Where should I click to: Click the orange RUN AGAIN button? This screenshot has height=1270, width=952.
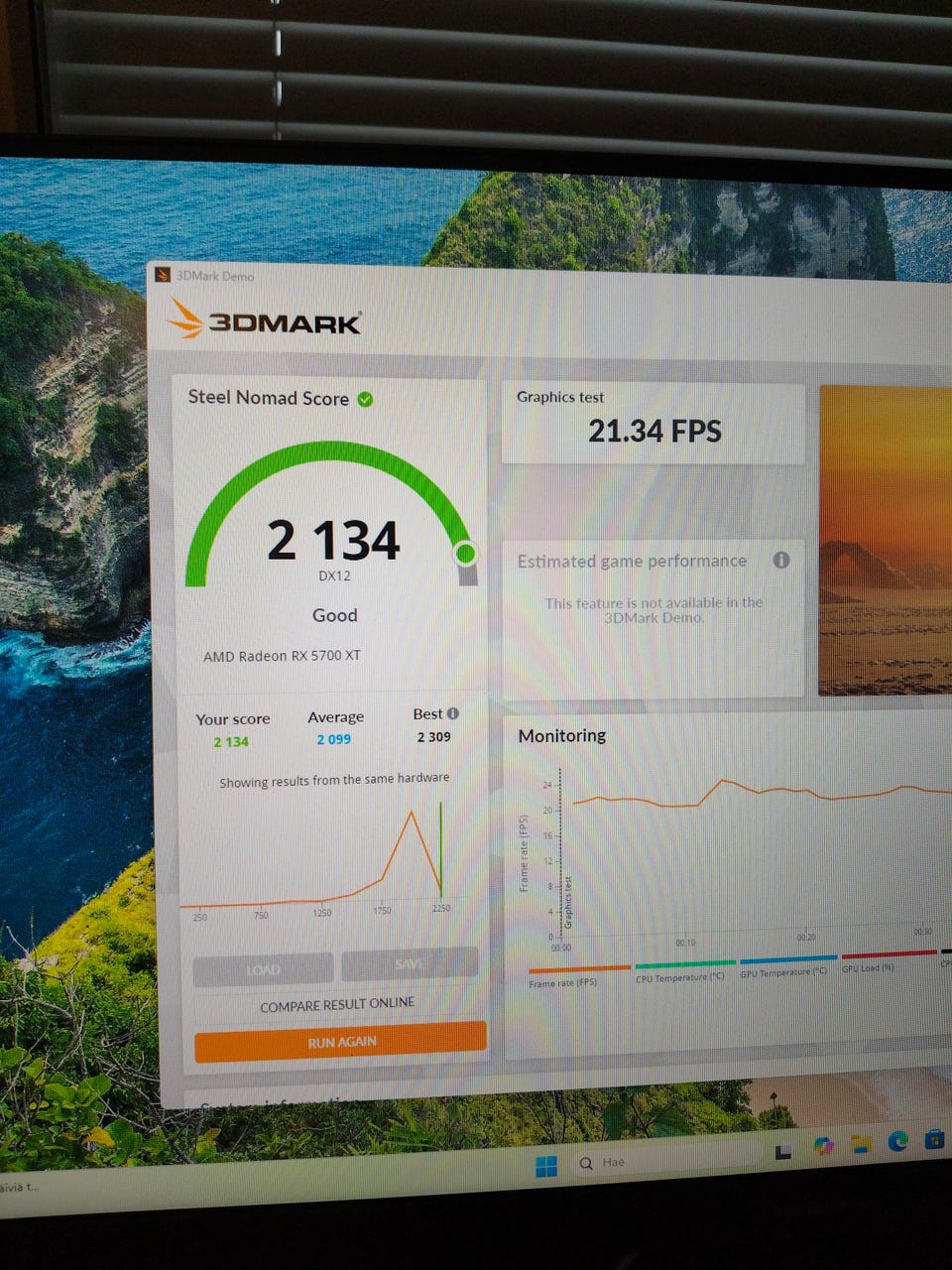click(341, 1042)
